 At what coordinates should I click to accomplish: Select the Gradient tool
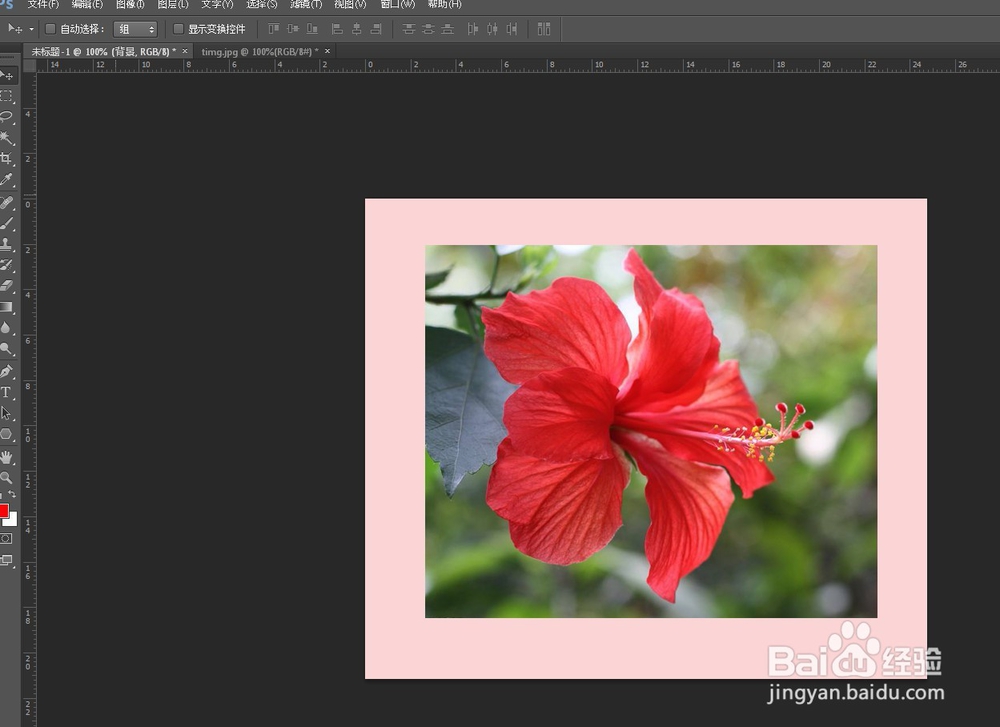point(6,307)
